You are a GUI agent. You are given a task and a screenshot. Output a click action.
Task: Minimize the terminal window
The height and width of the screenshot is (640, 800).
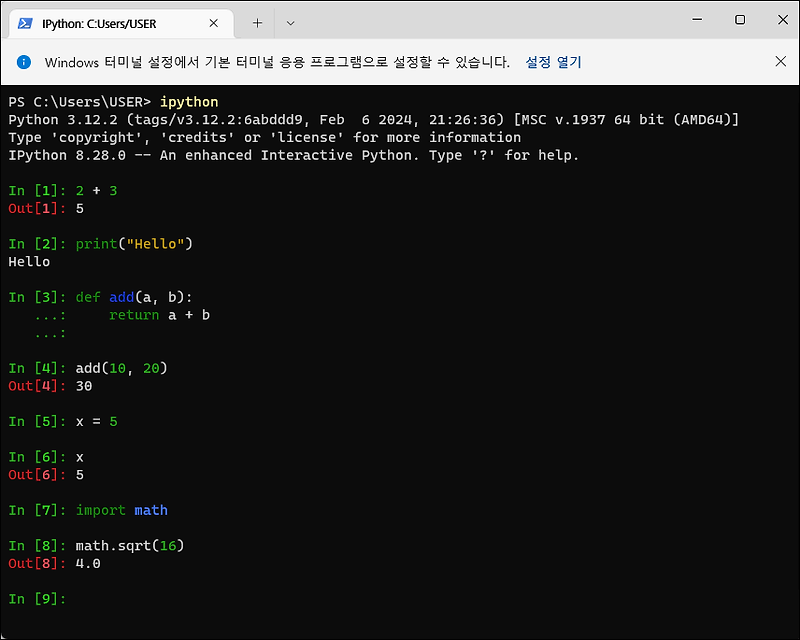click(x=696, y=19)
